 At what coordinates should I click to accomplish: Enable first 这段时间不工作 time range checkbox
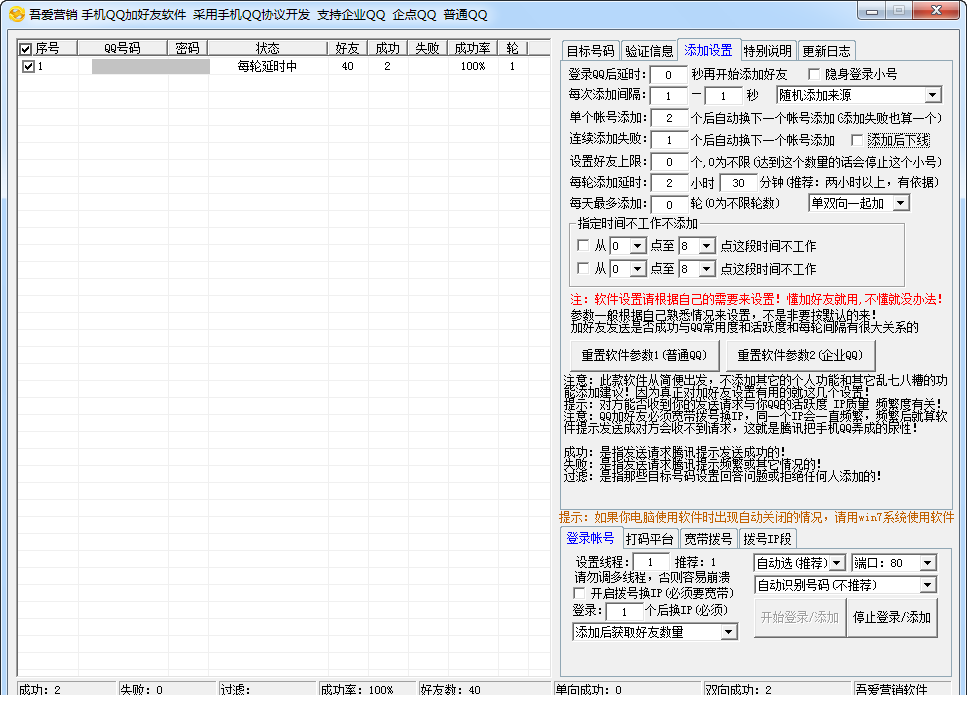tap(583, 246)
